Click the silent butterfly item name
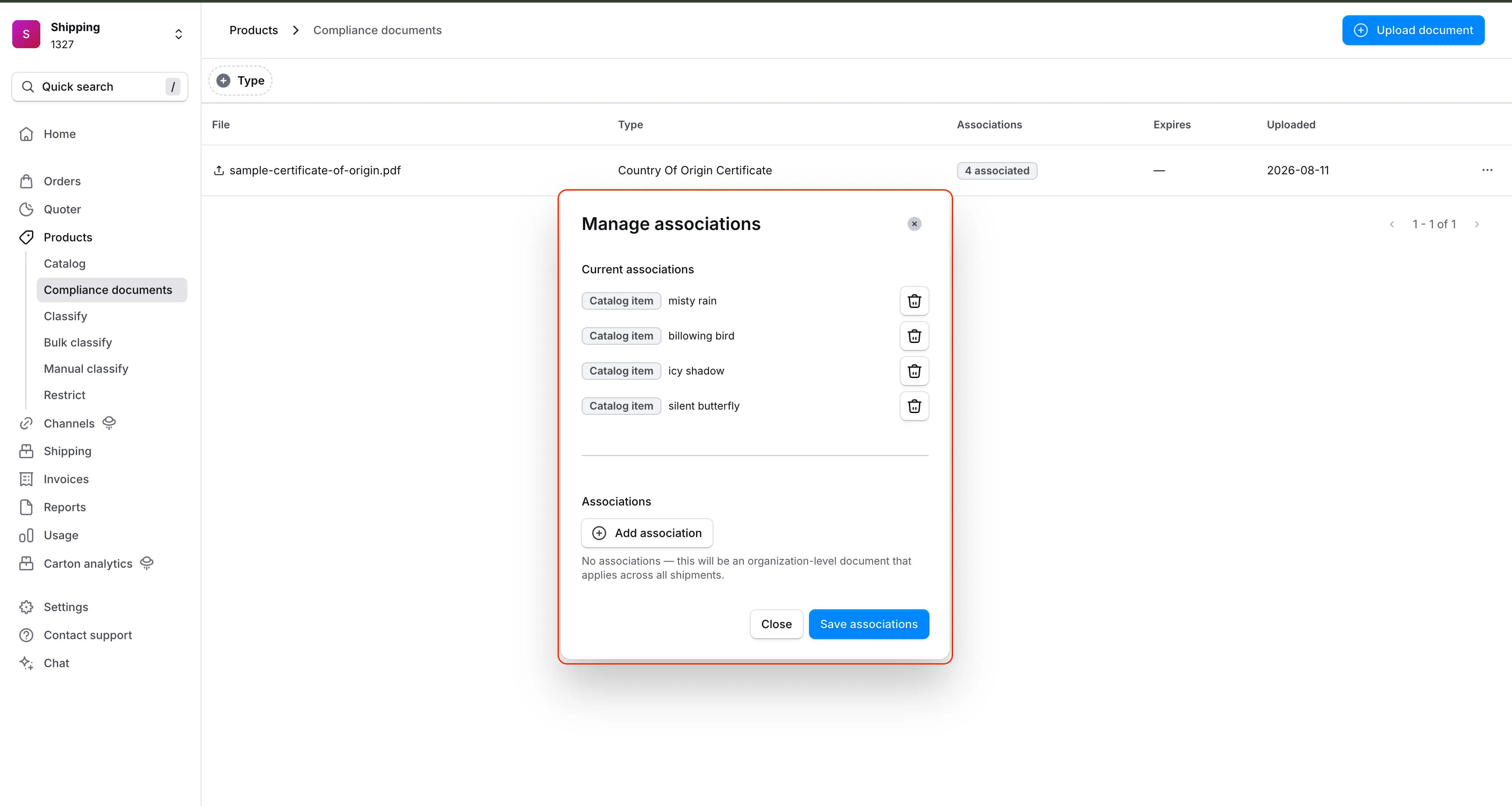 (x=704, y=406)
